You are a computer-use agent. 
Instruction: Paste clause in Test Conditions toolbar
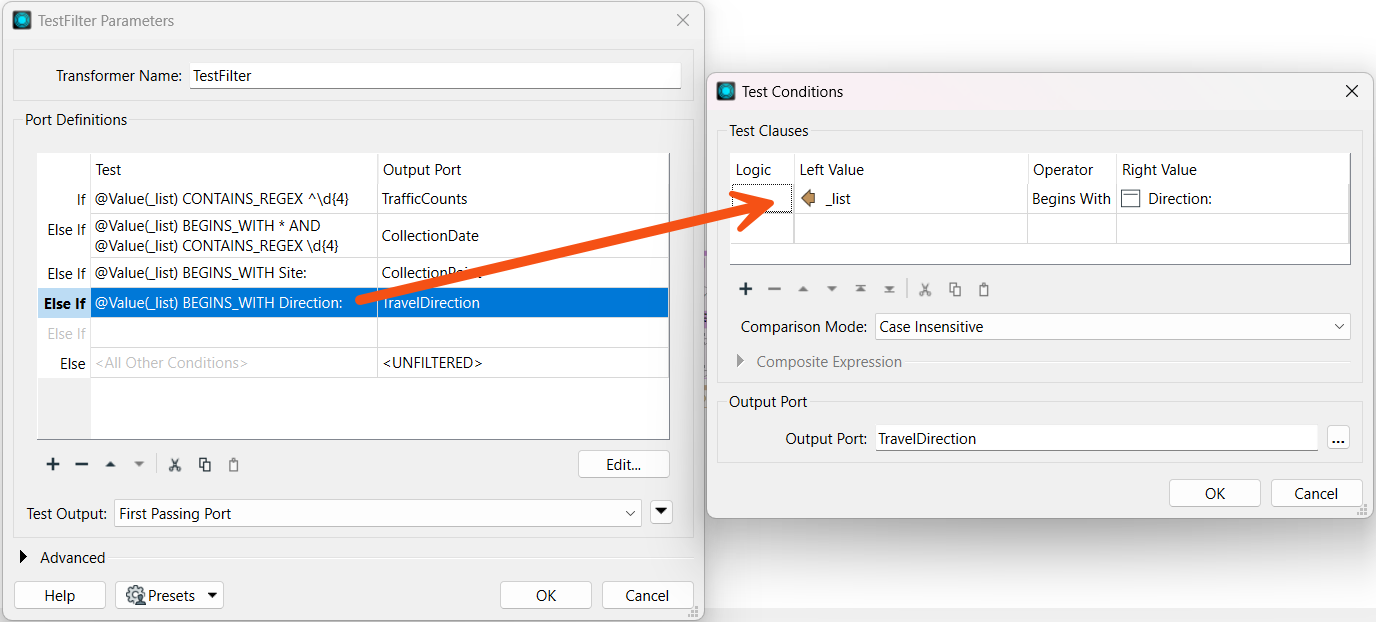pos(984,289)
